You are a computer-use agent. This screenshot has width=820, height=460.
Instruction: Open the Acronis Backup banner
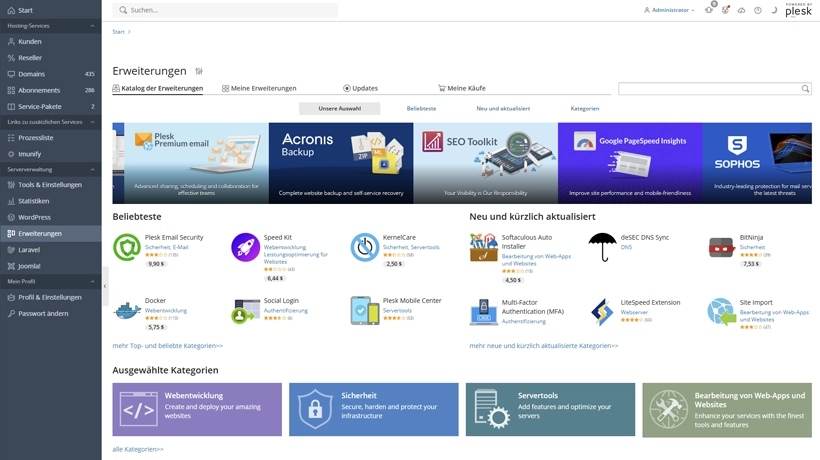[x=341, y=163]
